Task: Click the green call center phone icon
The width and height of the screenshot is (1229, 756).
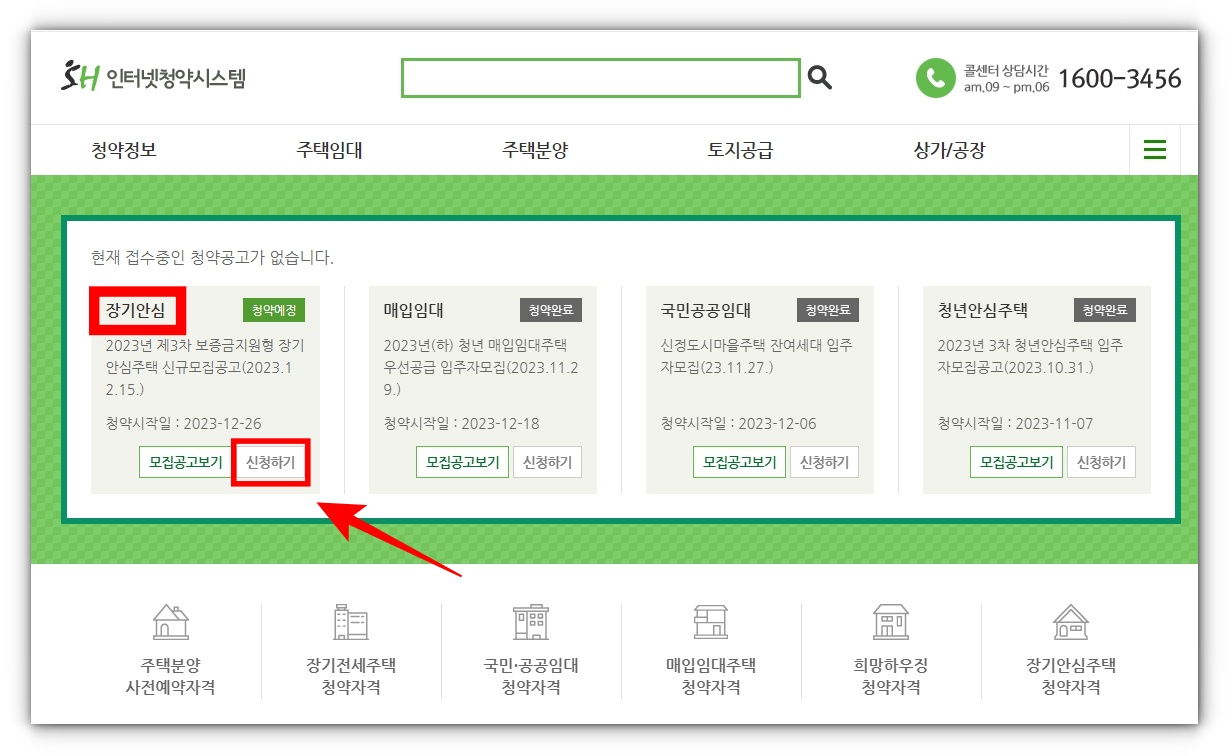Action: [934, 77]
